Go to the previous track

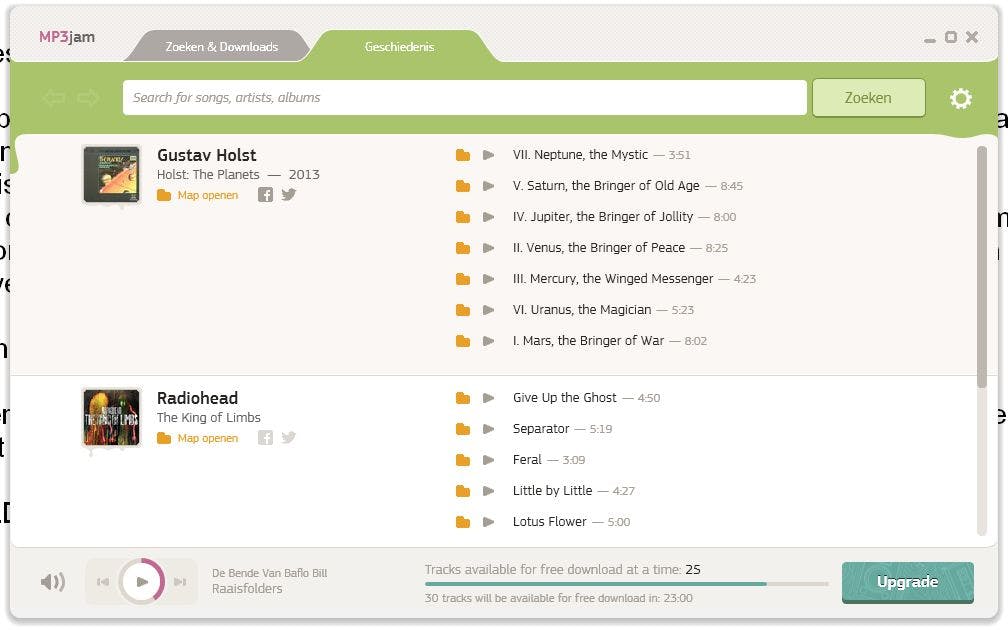click(102, 582)
